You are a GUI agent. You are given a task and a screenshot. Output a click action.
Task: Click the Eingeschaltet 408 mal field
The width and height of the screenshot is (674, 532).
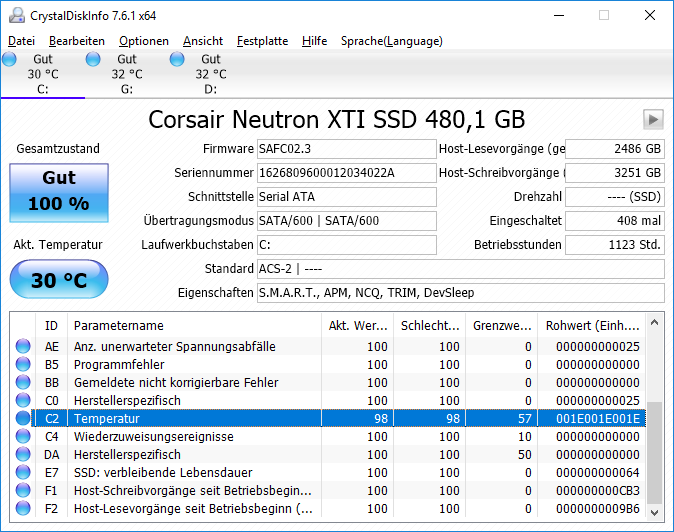615,221
